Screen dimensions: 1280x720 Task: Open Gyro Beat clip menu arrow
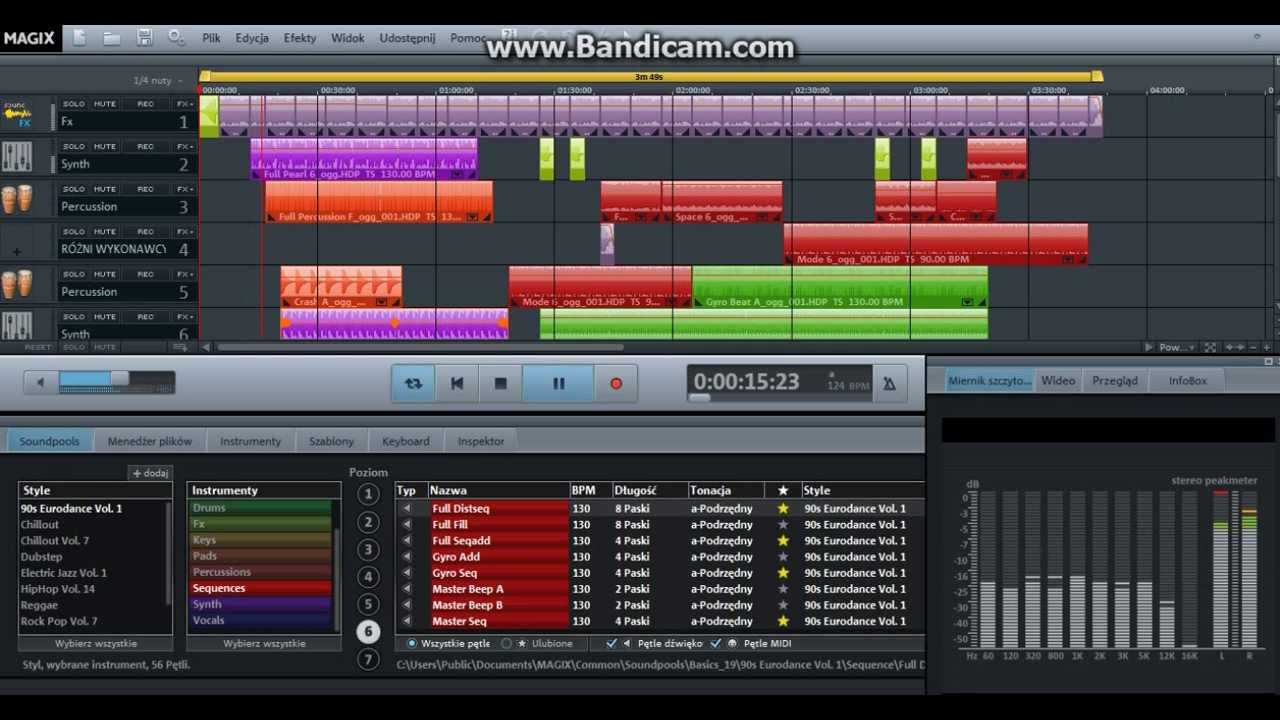[x=967, y=301]
